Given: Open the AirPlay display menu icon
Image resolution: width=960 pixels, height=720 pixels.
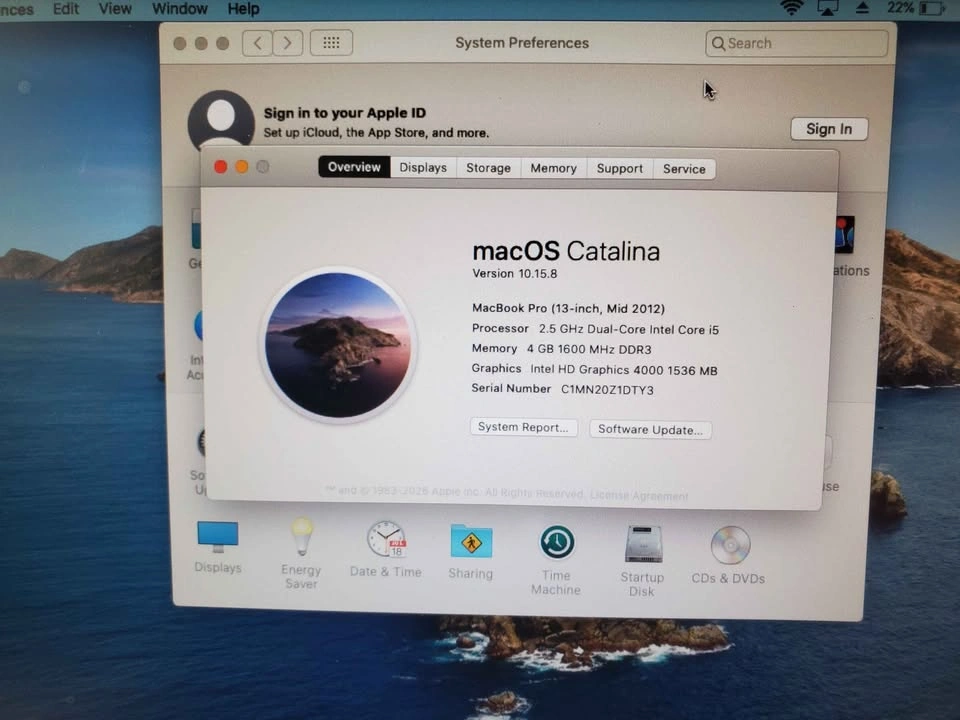Looking at the screenshot, I should [827, 8].
